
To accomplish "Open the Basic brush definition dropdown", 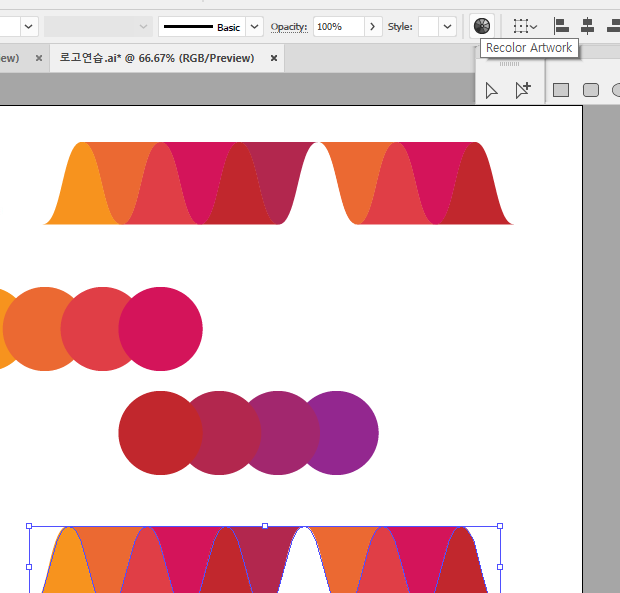I will [254, 26].
